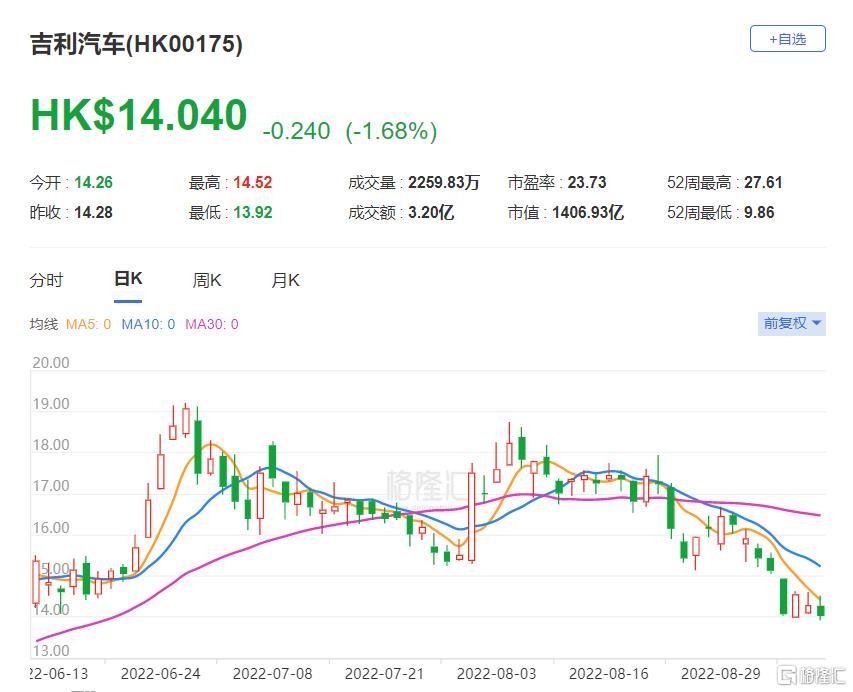The height and width of the screenshot is (692, 853).
Task: Click the price change -0.240 value
Action: tap(296, 131)
